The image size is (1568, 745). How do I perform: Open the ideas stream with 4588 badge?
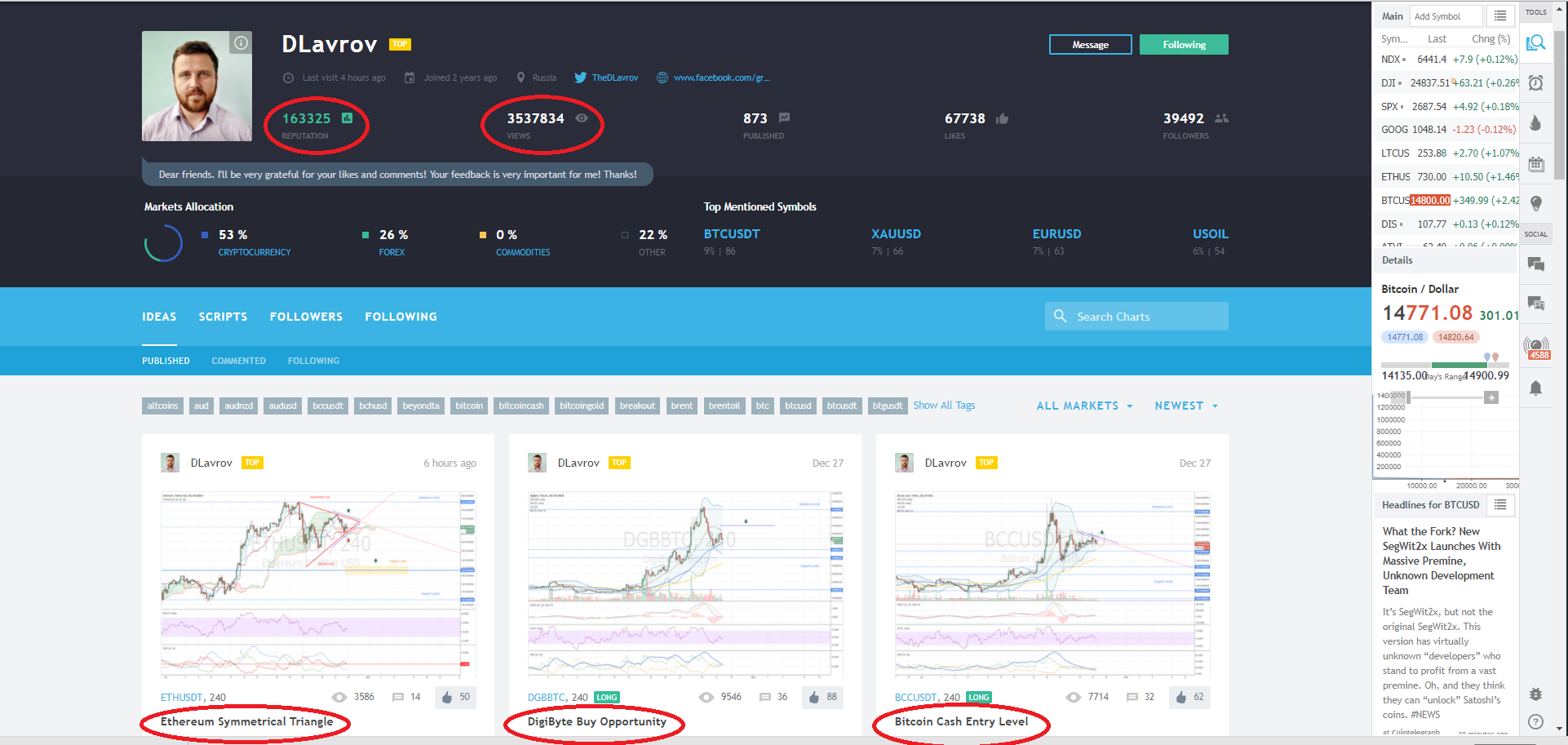pos(1536,347)
